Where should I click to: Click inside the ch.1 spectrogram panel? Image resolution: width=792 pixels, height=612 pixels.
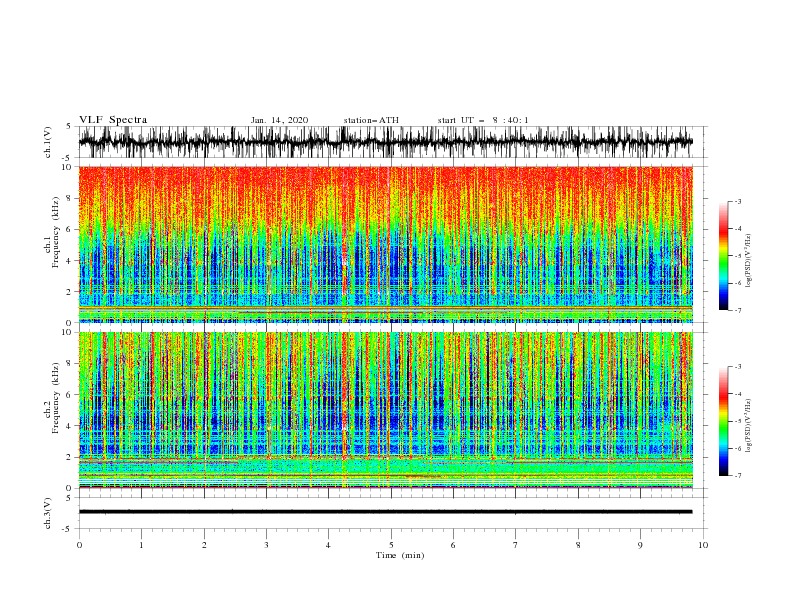(x=386, y=244)
